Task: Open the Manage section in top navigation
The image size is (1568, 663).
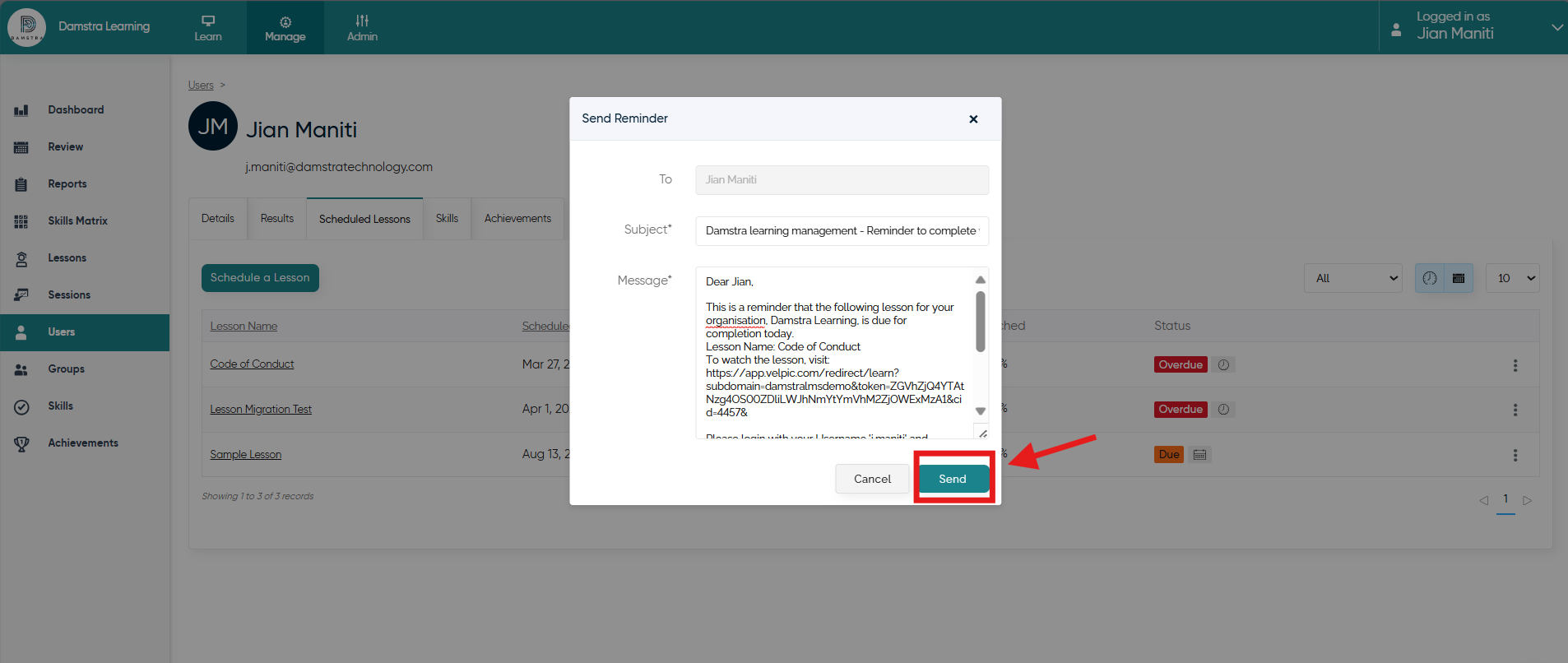Action: (x=285, y=28)
